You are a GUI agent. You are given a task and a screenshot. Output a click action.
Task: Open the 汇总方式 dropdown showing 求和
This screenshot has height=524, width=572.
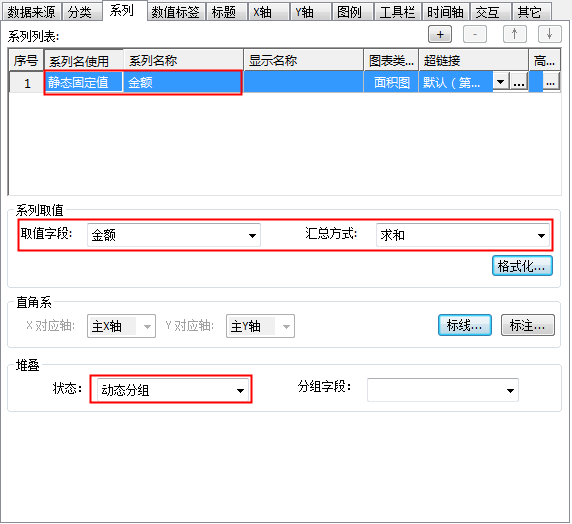[x=463, y=235]
